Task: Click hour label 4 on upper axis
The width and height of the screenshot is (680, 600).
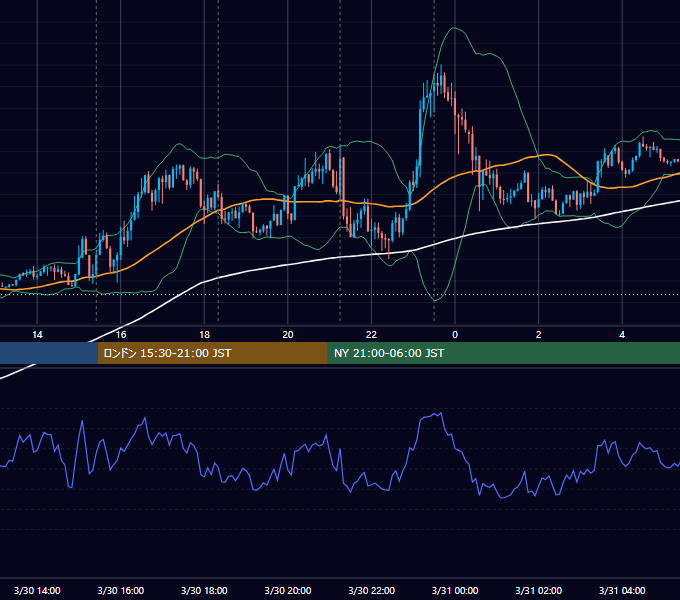Action: coord(622,335)
